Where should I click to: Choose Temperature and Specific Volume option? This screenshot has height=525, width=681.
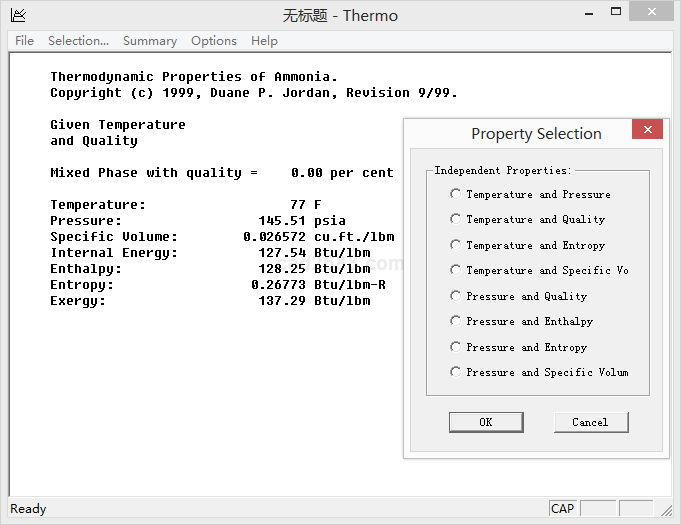coord(456,270)
